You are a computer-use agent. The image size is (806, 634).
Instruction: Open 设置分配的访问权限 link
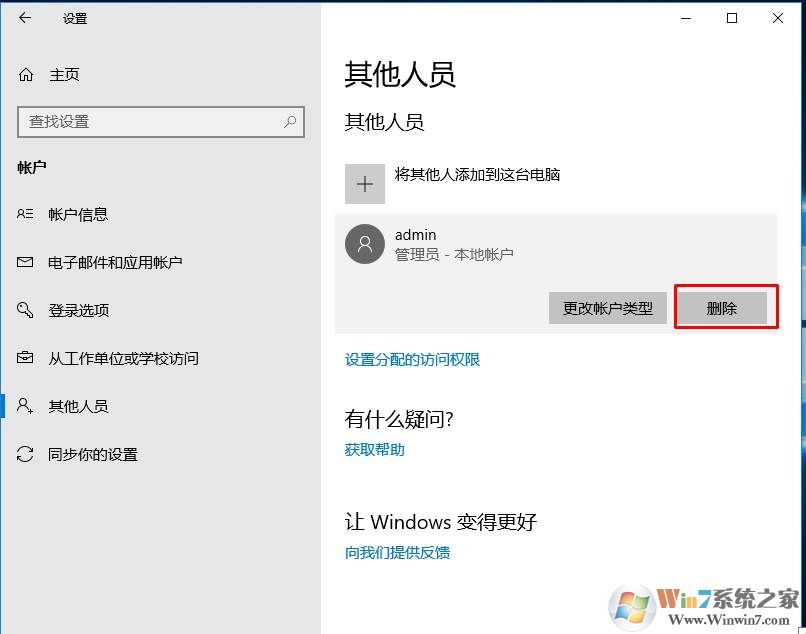(412, 359)
